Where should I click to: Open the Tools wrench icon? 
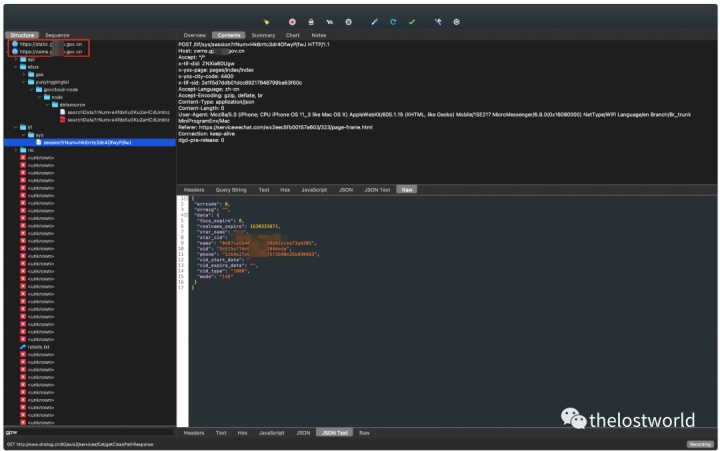pos(438,22)
